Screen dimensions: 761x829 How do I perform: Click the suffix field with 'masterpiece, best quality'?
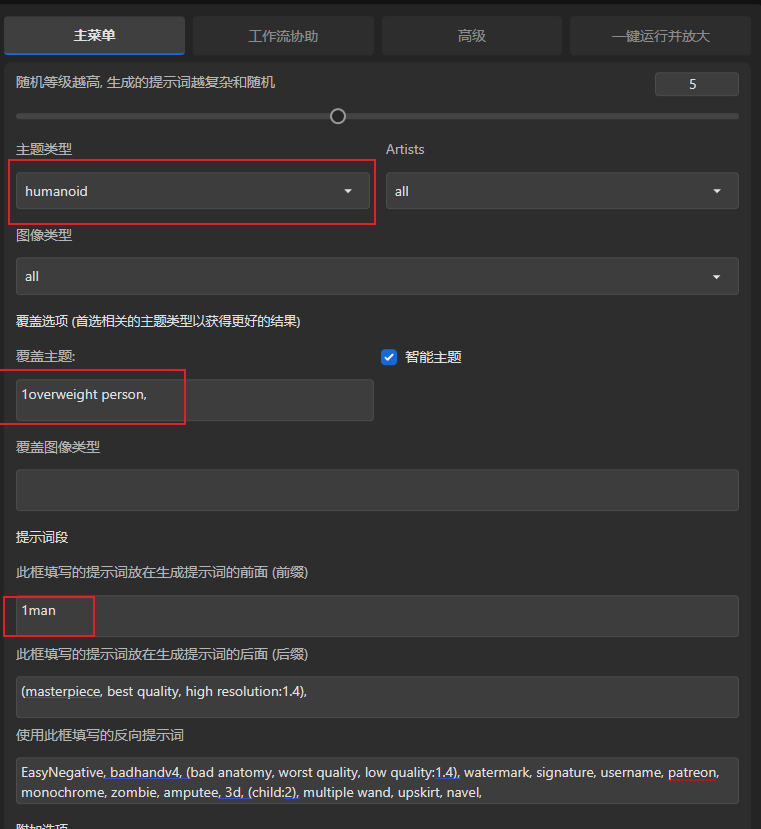point(377,696)
